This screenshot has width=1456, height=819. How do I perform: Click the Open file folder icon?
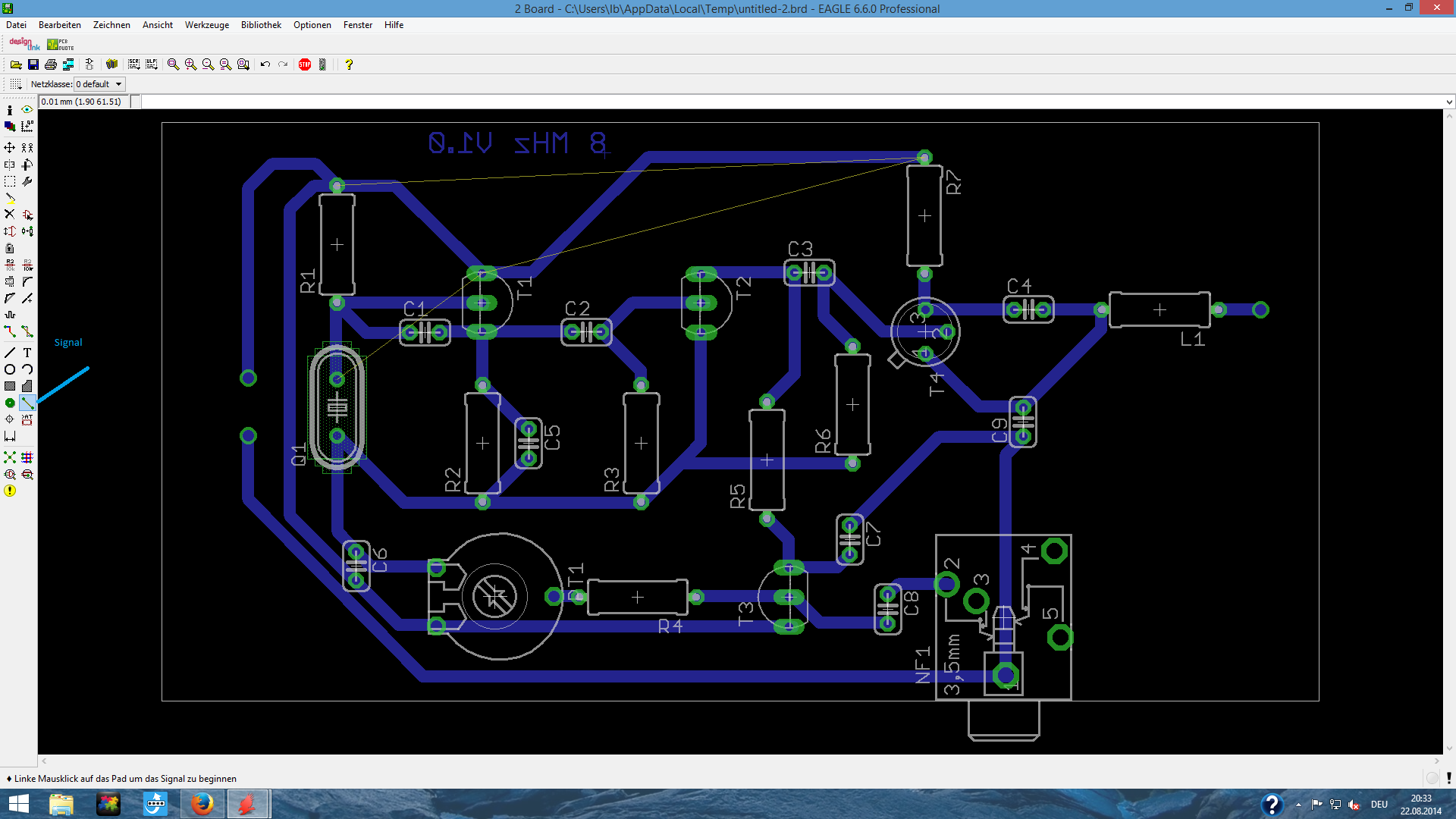point(16,64)
